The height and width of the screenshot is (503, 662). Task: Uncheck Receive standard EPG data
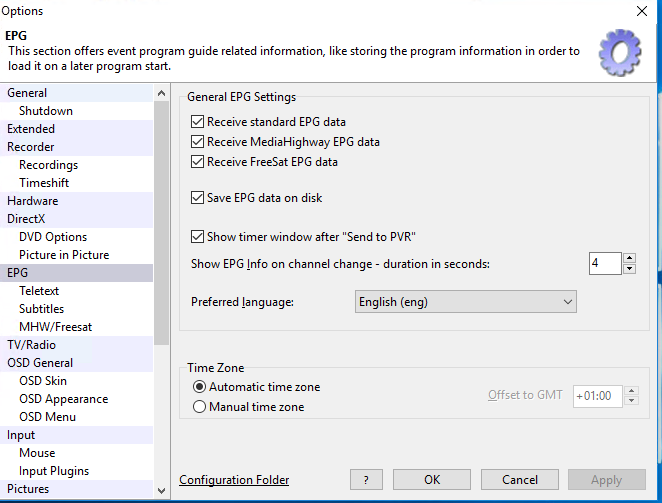pyautogui.click(x=197, y=122)
